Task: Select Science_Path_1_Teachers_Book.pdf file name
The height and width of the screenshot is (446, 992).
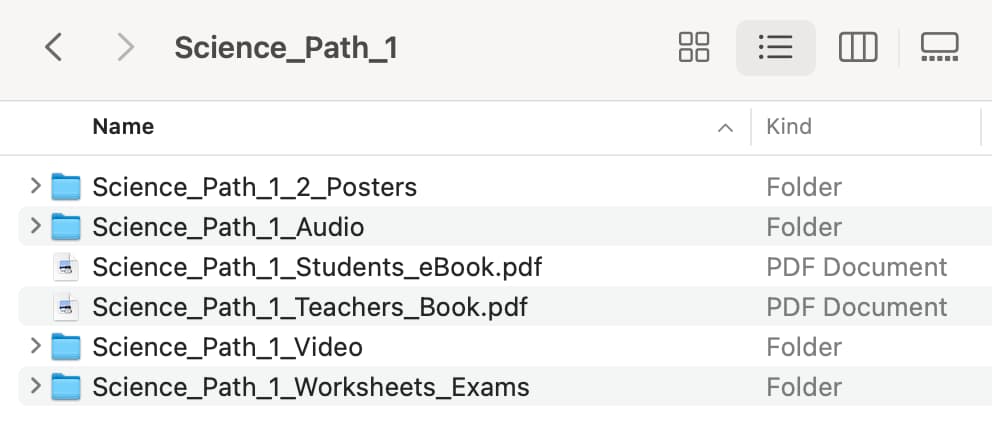Action: tap(310, 307)
